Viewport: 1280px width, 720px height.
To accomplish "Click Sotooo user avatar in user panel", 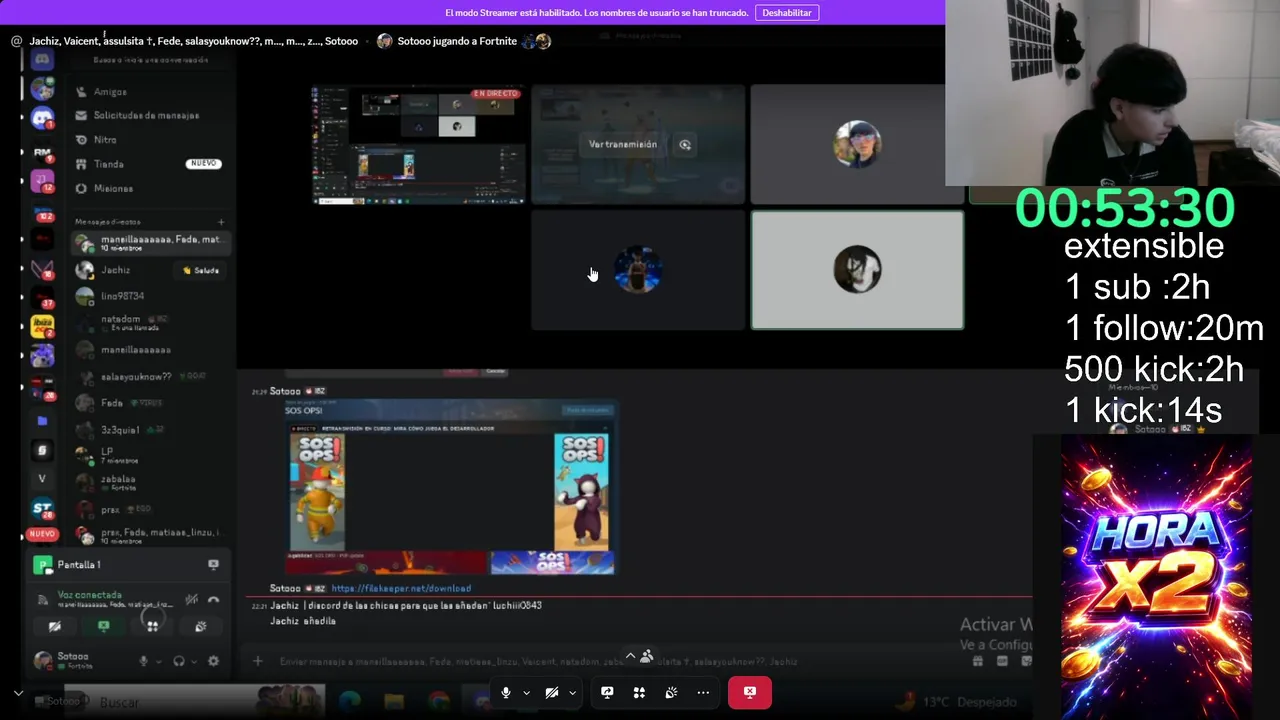I will [43, 660].
